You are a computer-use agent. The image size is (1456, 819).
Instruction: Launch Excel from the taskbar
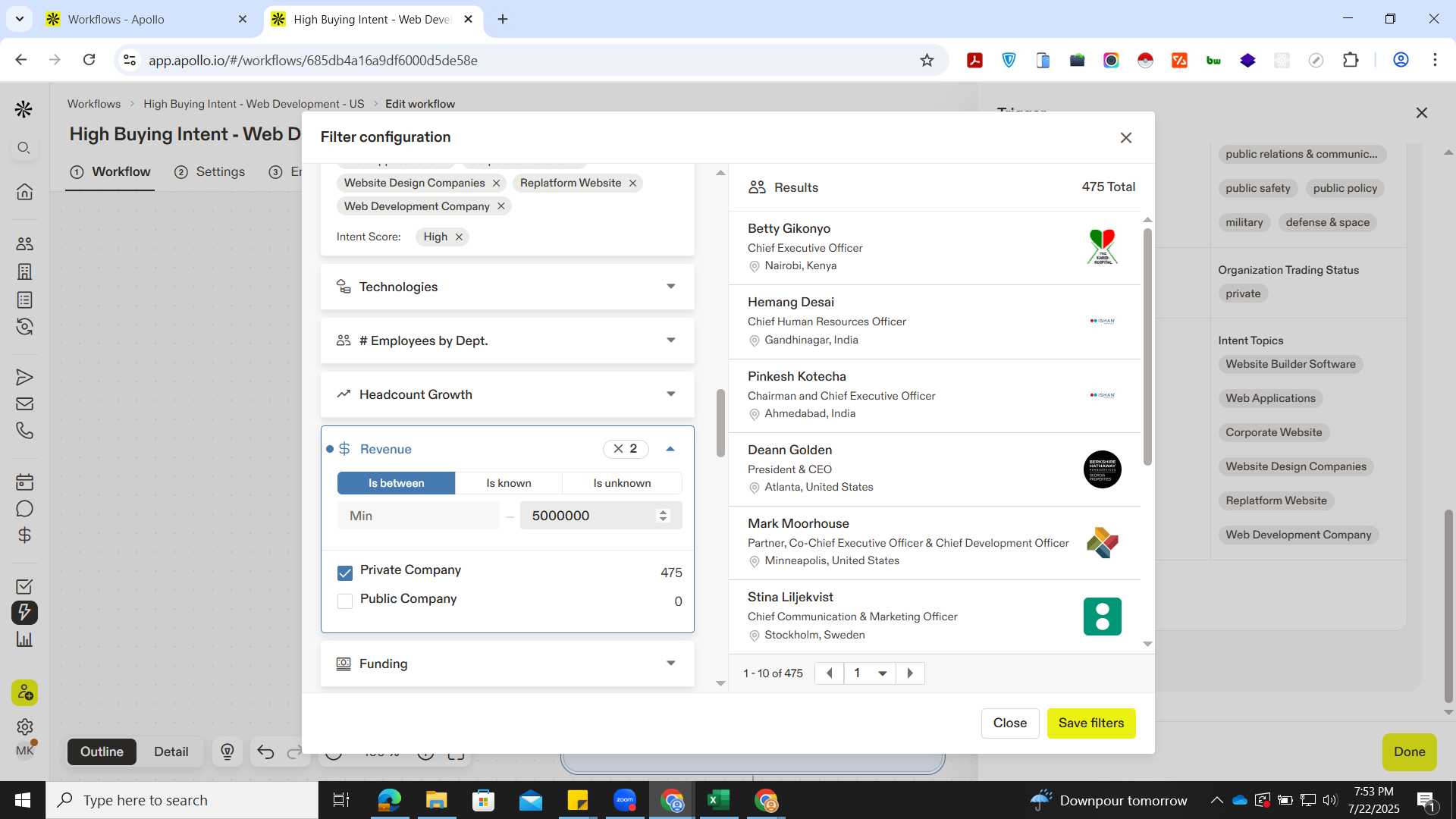(718, 800)
